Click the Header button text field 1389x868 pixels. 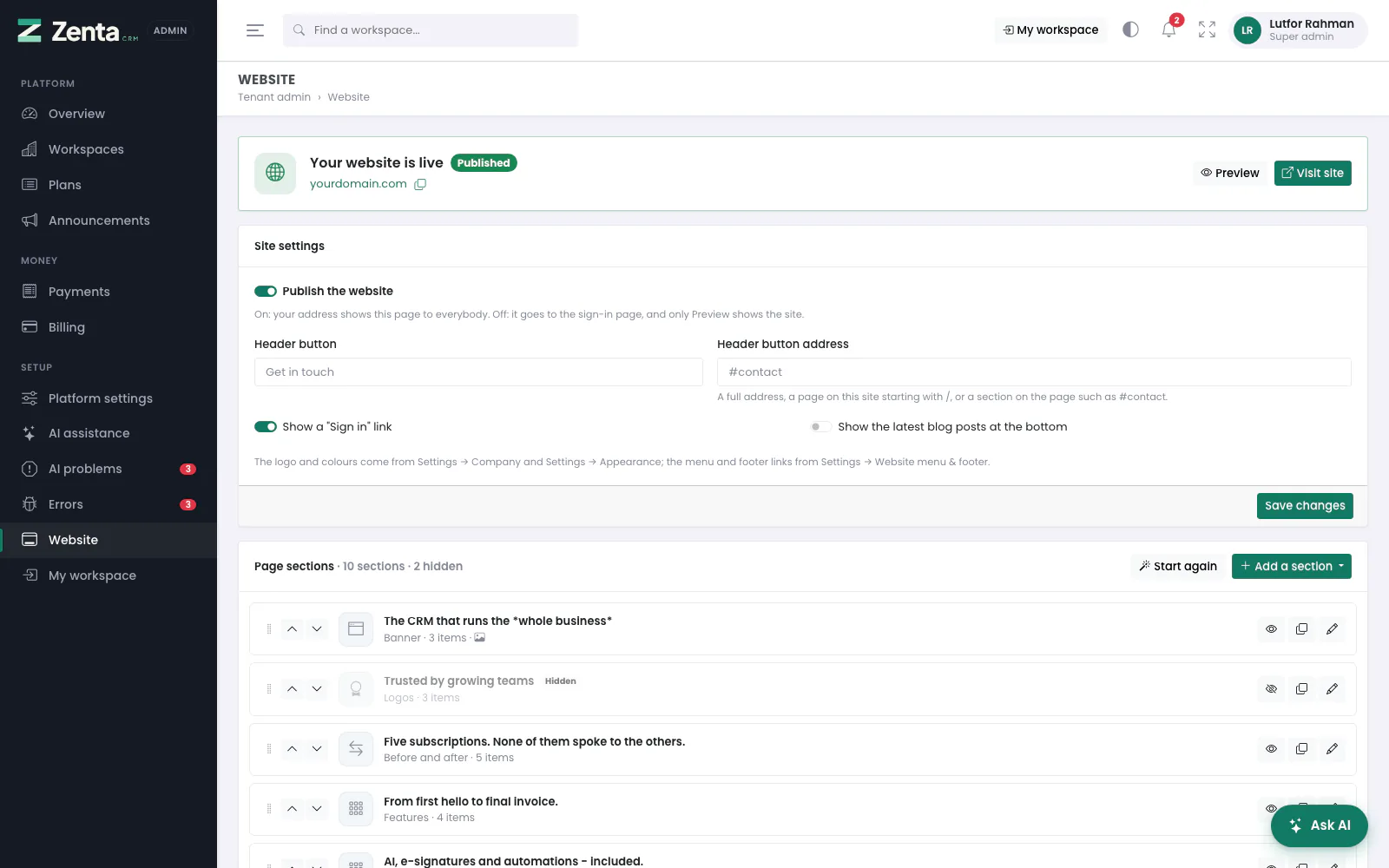pyautogui.click(x=478, y=372)
